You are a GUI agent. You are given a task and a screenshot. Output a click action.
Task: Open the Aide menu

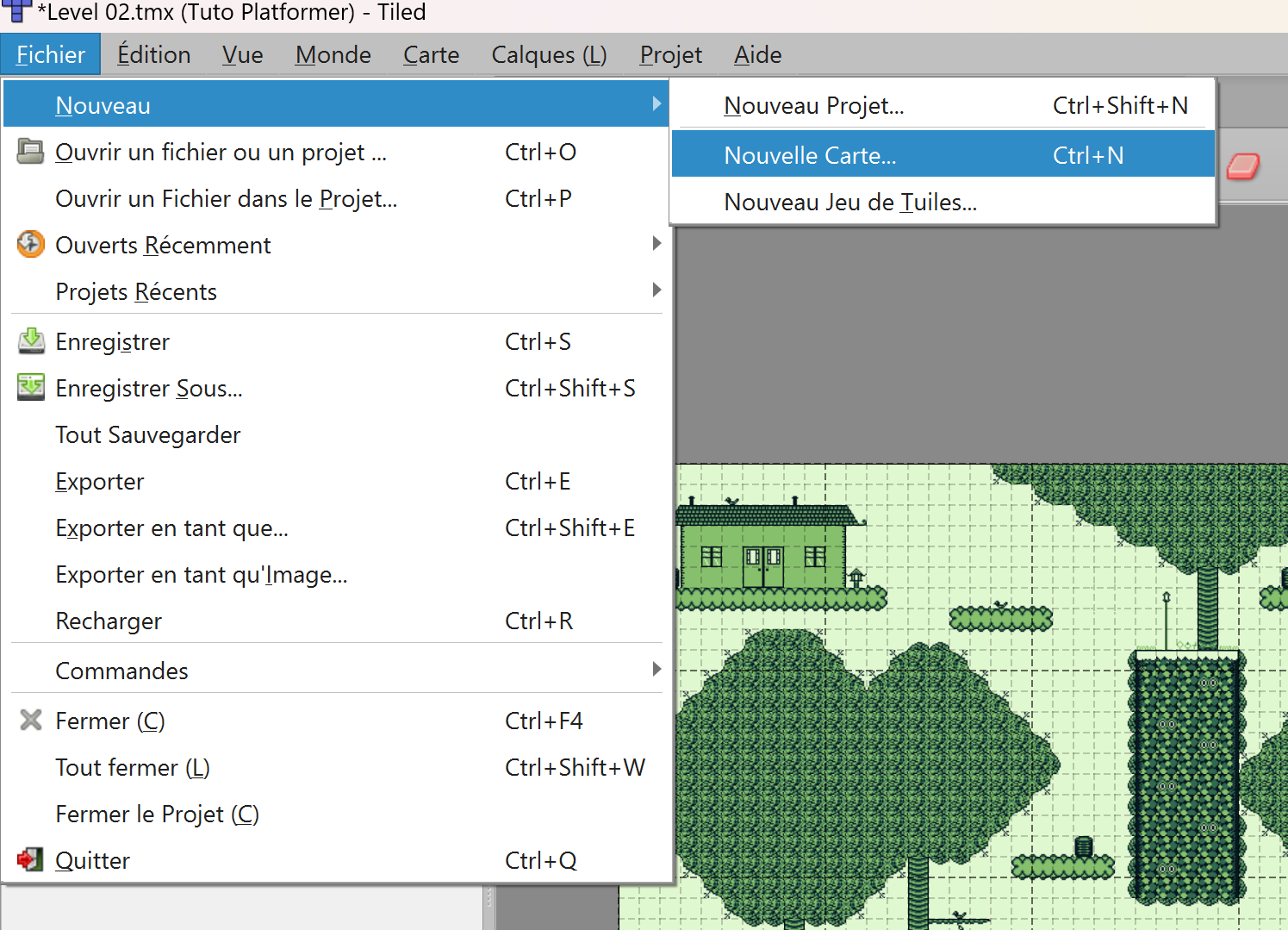point(757,55)
